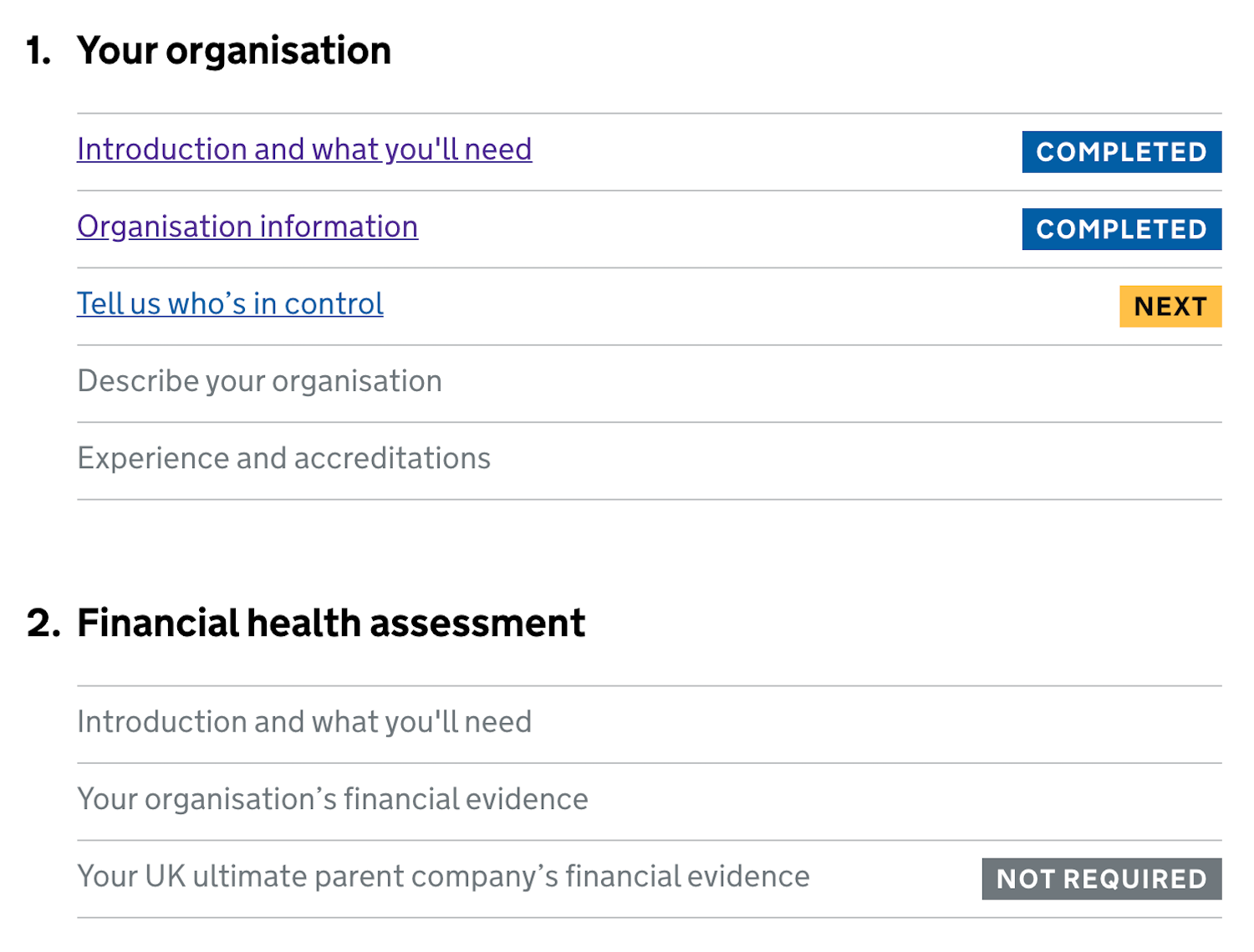Click section number 2 beside Financial health assessment
This screenshot has width=1254, height=952.
tap(43, 624)
